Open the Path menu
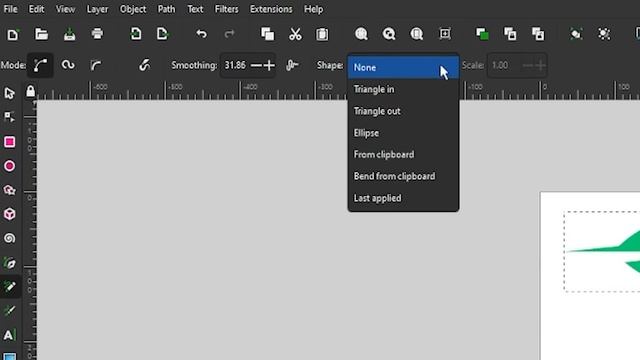The image size is (640, 360). [x=166, y=9]
